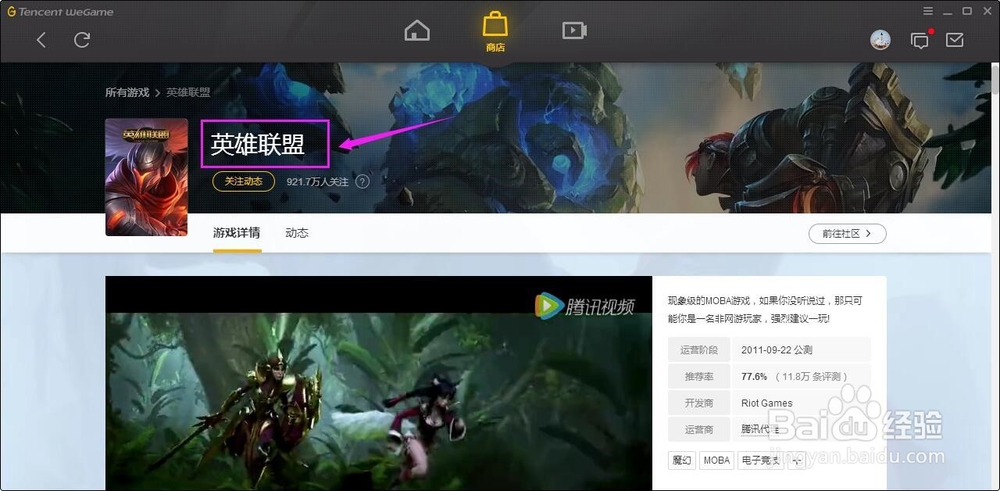This screenshot has width=1000, height=491.
Task: Maximize the WeGame window
Action: pyautogui.click(x=967, y=11)
